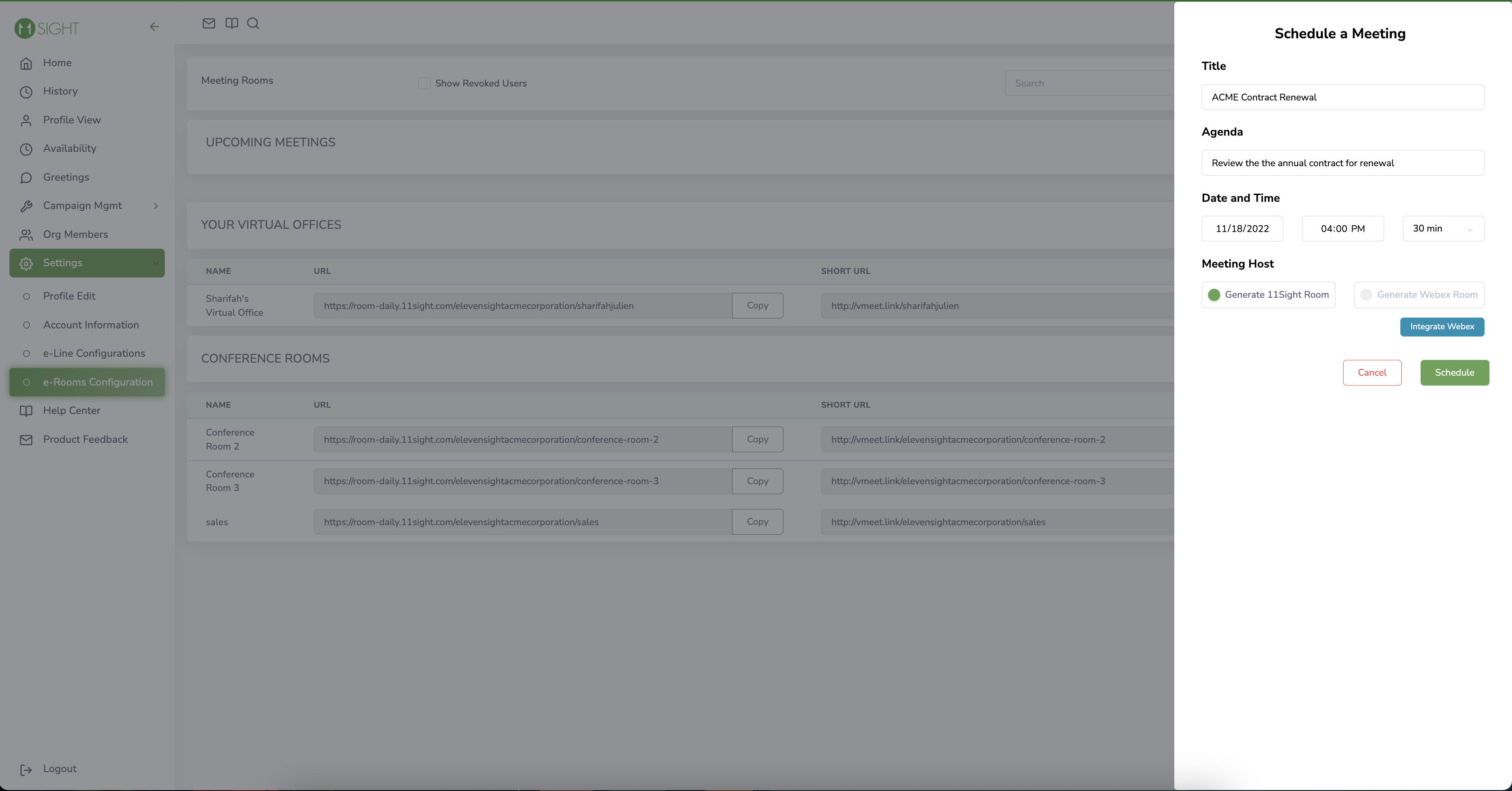Click the Home house icon
Image resolution: width=1512 pixels, height=791 pixels.
tap(26, 64)
